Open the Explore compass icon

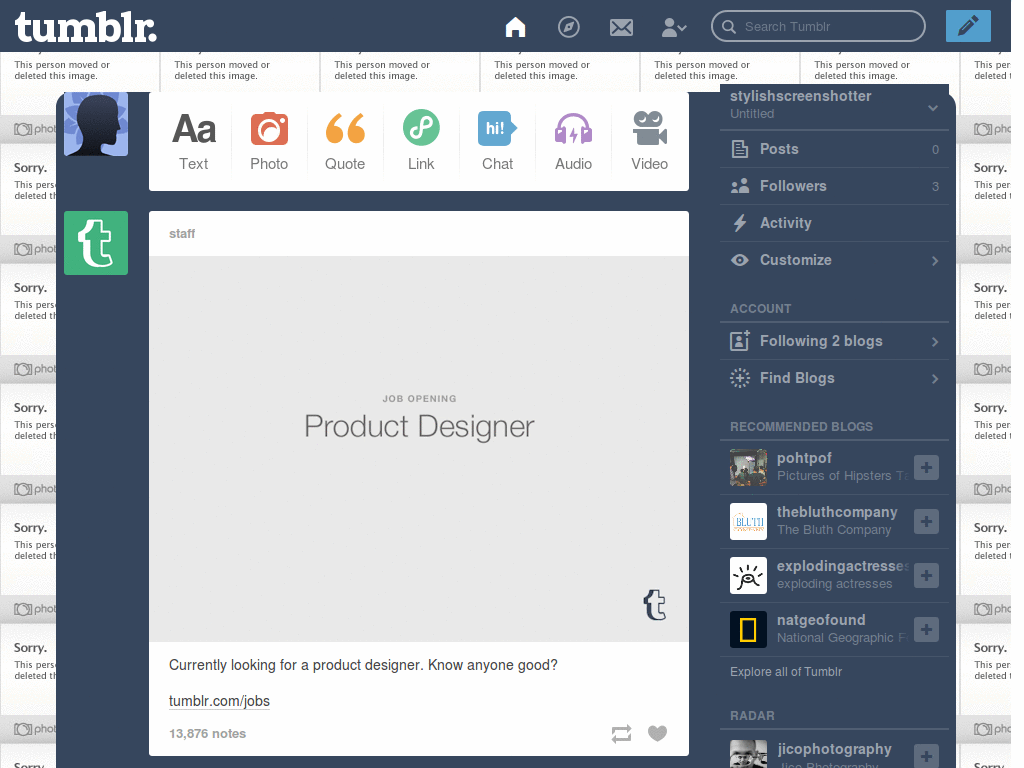tap(568, 27)
